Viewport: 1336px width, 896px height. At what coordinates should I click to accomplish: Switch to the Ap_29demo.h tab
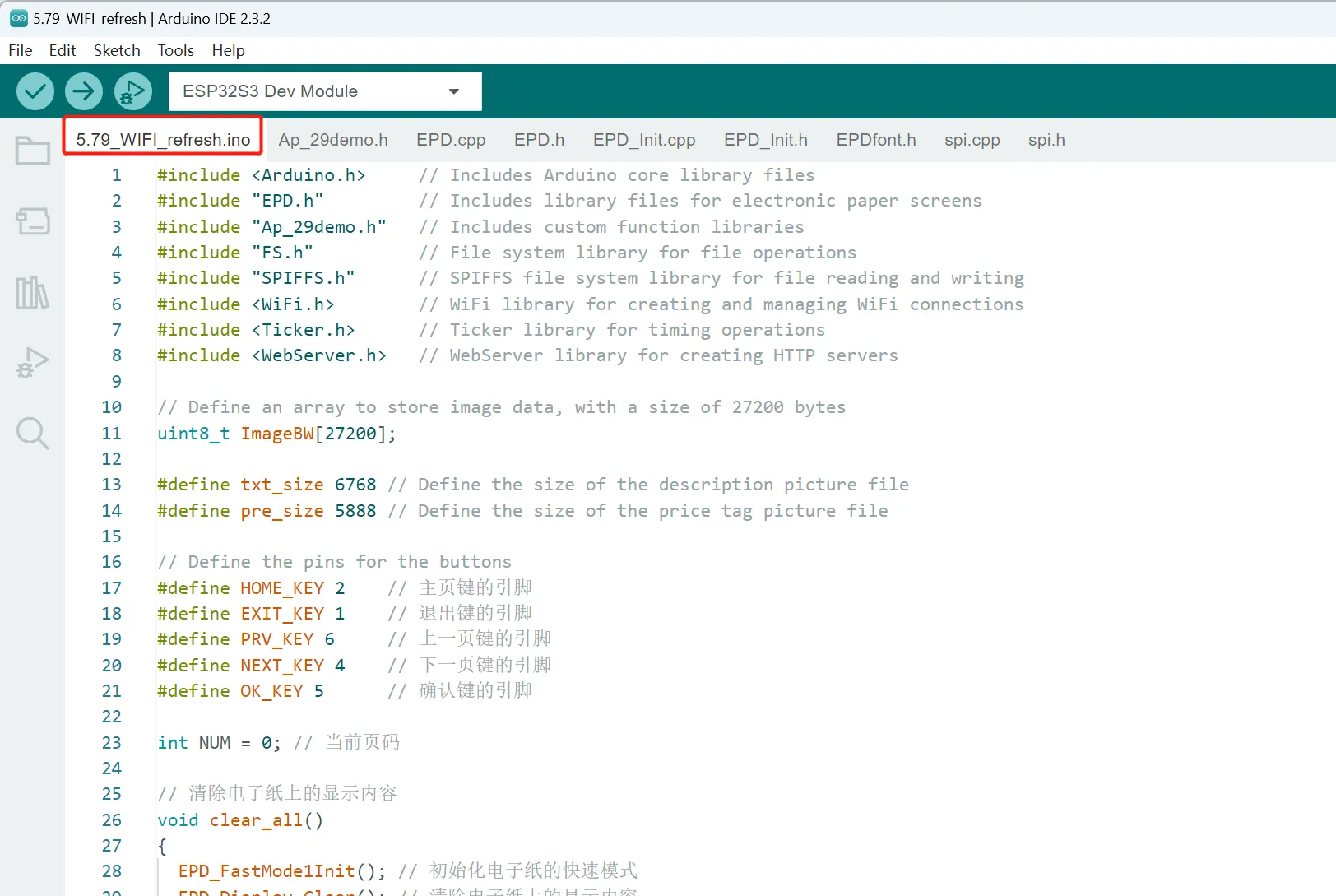click(x=333, y=140)
